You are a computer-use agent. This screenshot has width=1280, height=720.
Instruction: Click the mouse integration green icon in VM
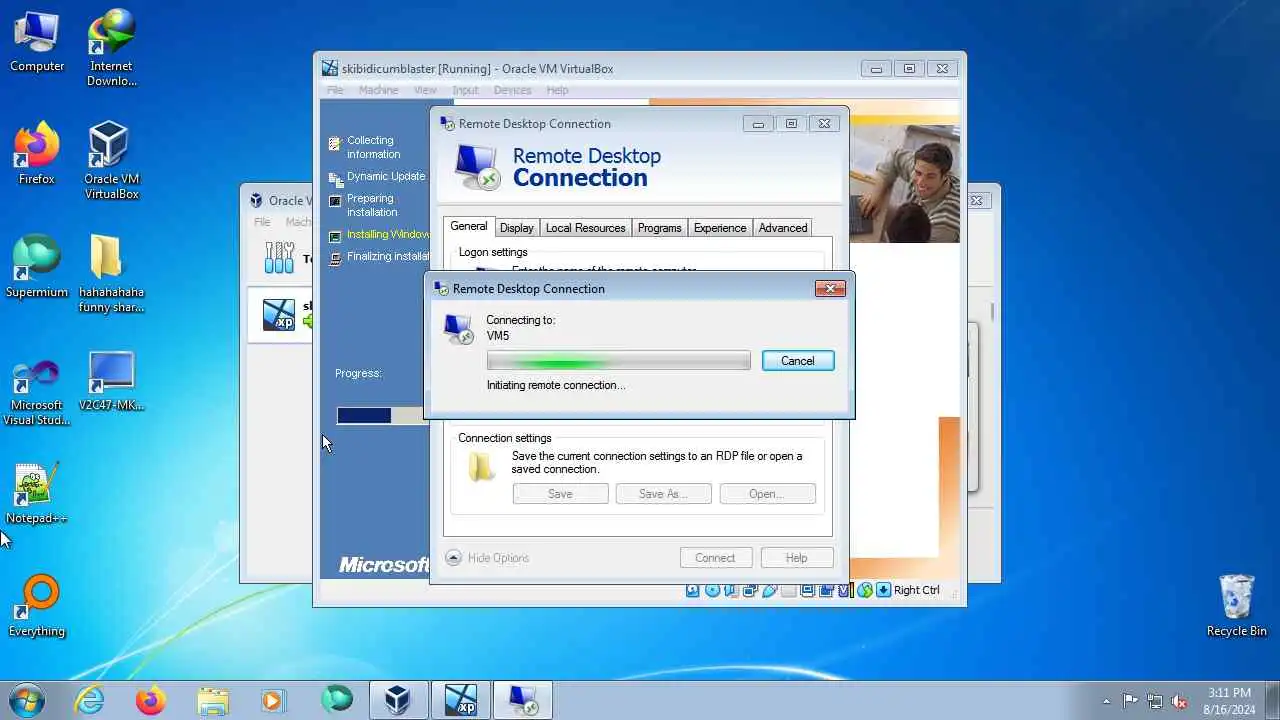[x=865, y=590]
